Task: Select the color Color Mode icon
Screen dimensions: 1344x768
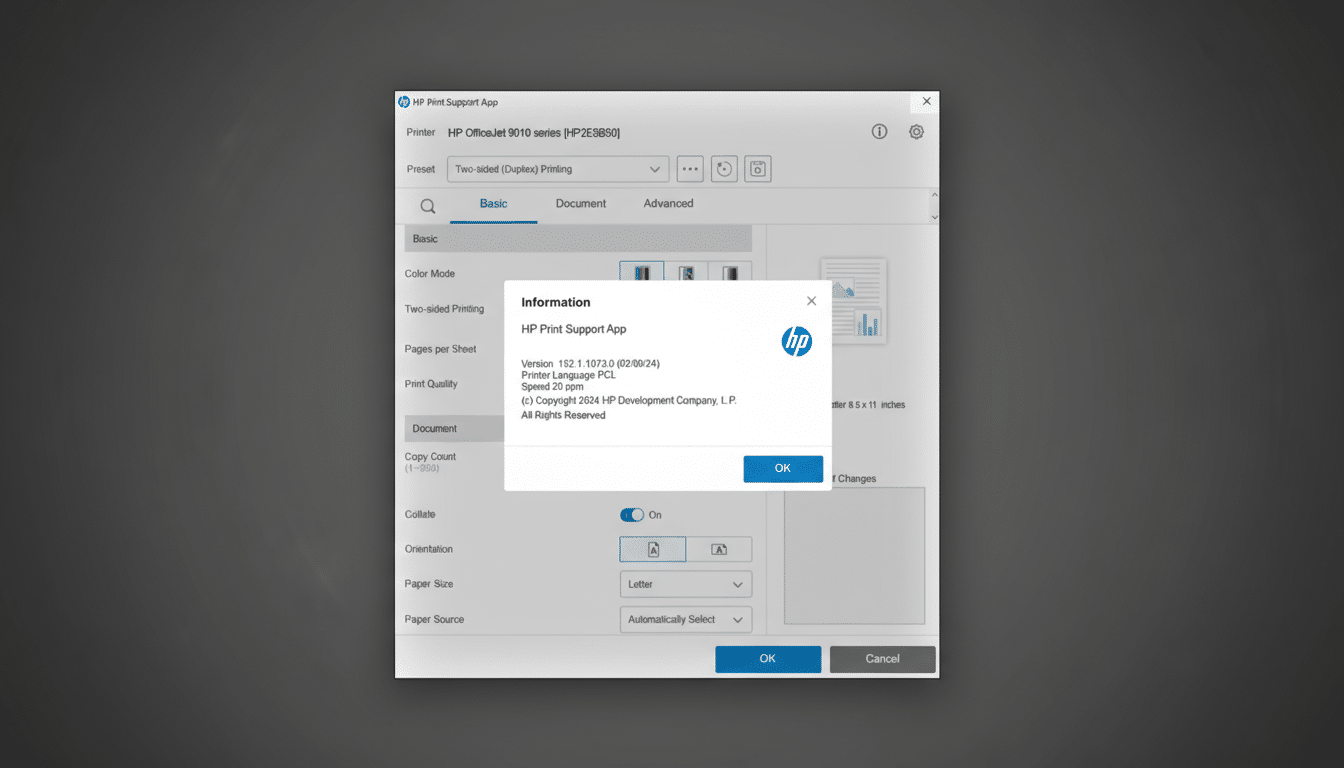Action: pos(641,271)
